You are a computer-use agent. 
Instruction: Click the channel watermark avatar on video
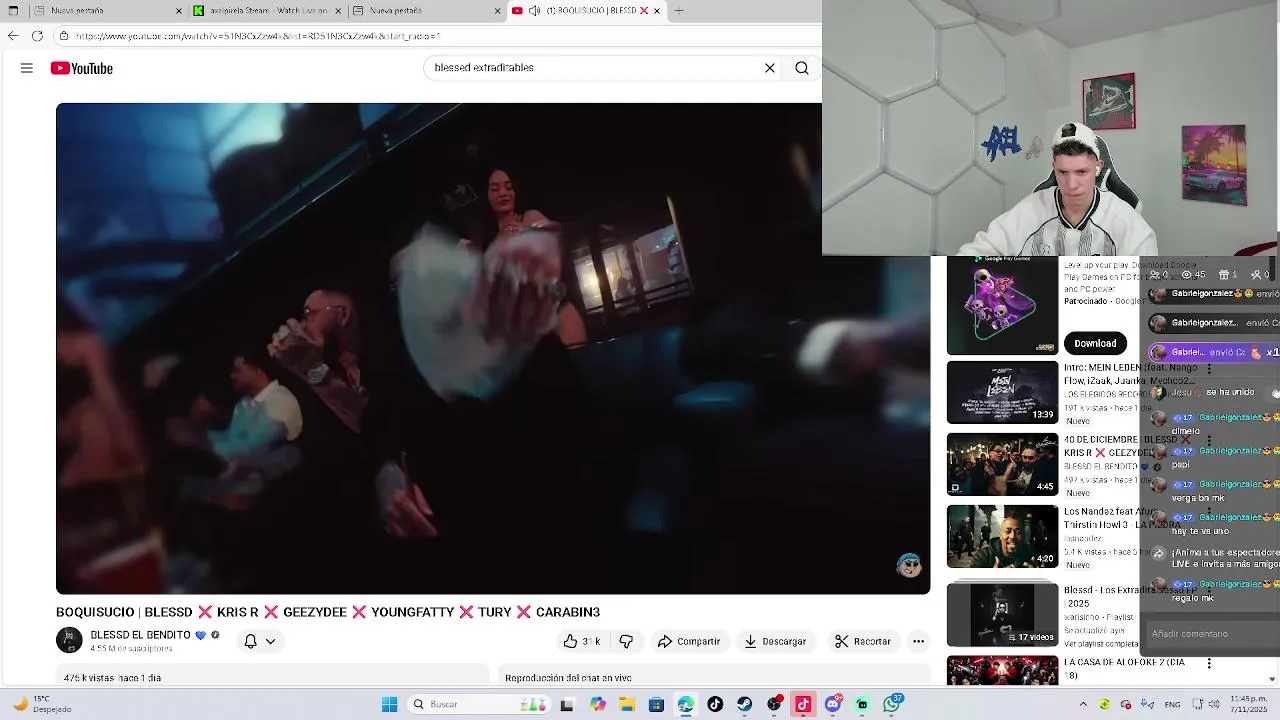tap(909, 566)
